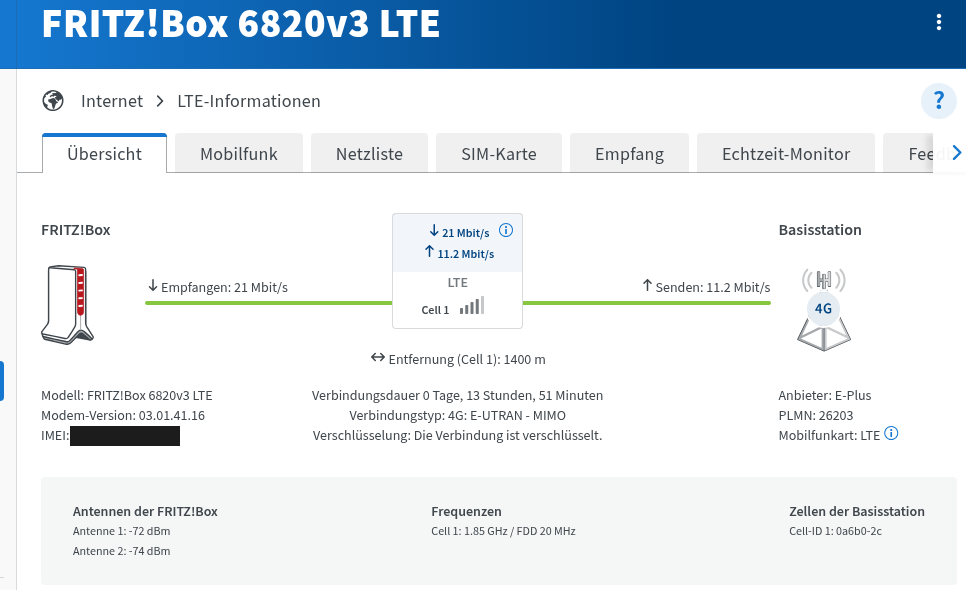Click the LTE-Informationen breadcrumb
Screen dimensions: 966x590
coord(249,101)
